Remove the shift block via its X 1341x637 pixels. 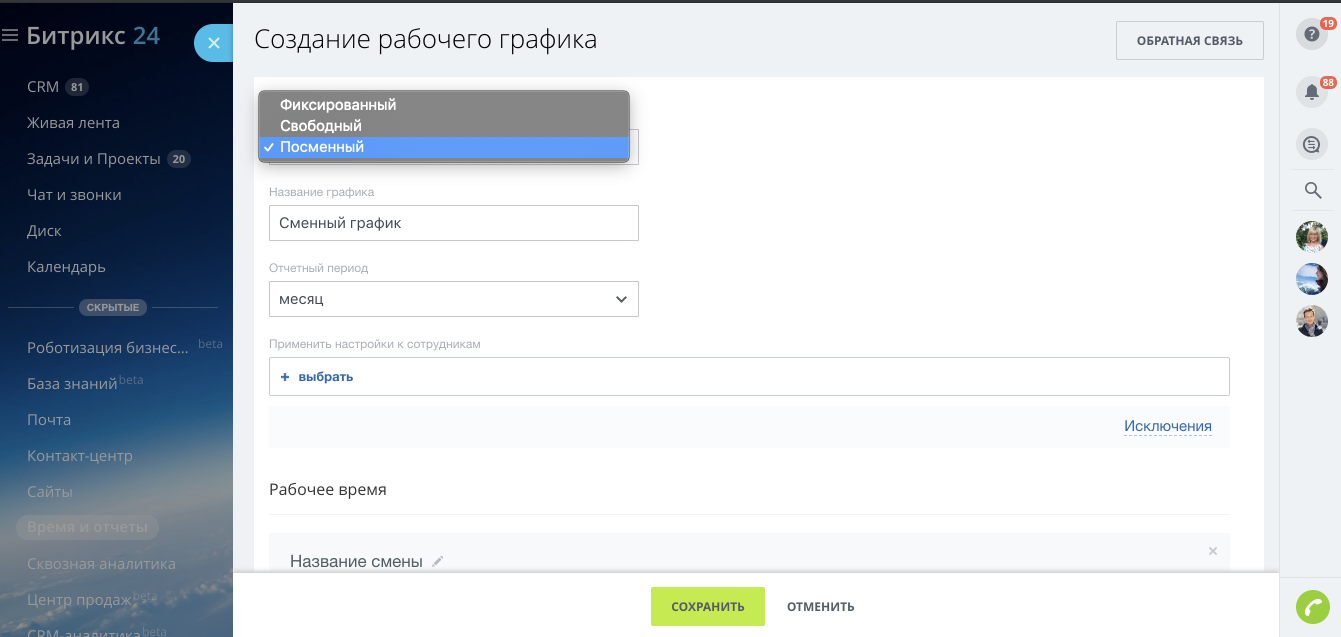click(x=1212, y=551)
